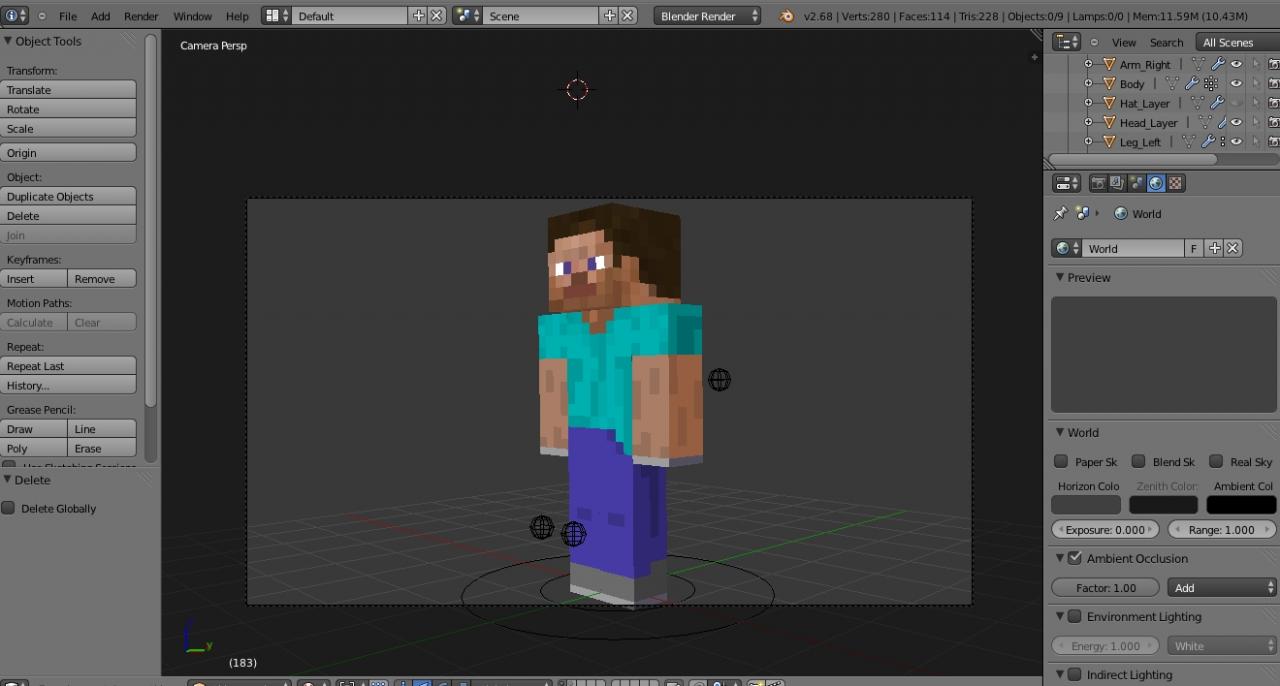The image size is (1280, 686).
Task: Expand the Leg_Left outliner entry
Action: [x=1089, y=141]
